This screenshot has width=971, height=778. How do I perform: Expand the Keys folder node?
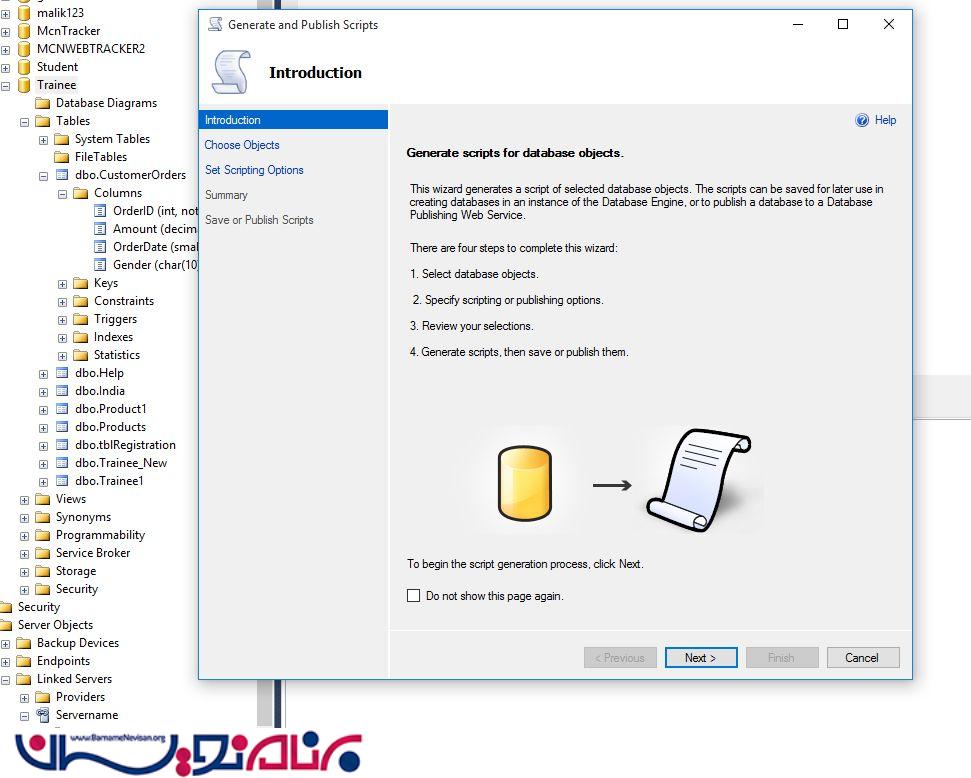[x=62, y=283]
